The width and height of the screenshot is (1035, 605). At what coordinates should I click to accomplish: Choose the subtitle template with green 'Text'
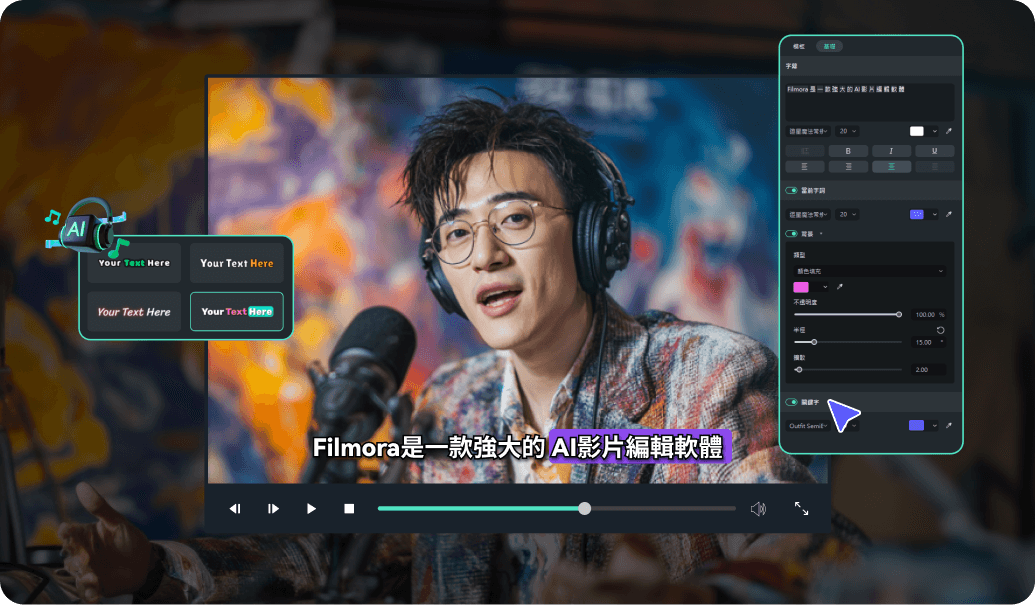click(134, 263)
